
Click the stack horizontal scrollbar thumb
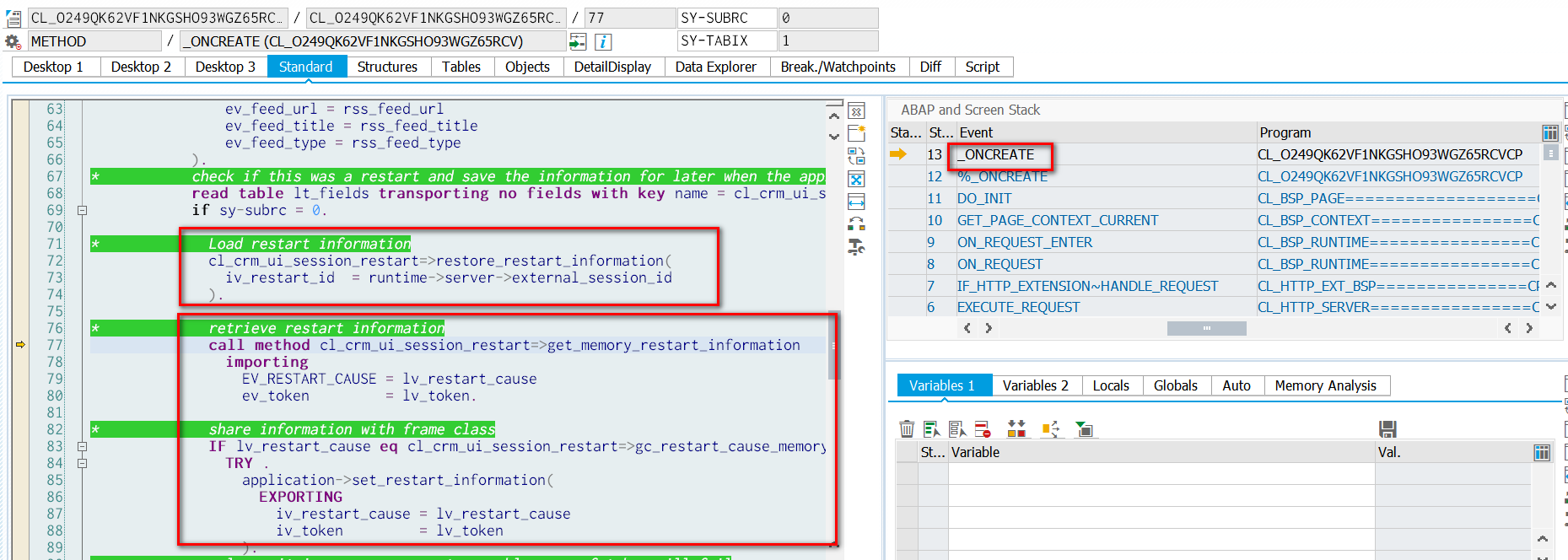pyautogui.click(x=1206, y=328)
